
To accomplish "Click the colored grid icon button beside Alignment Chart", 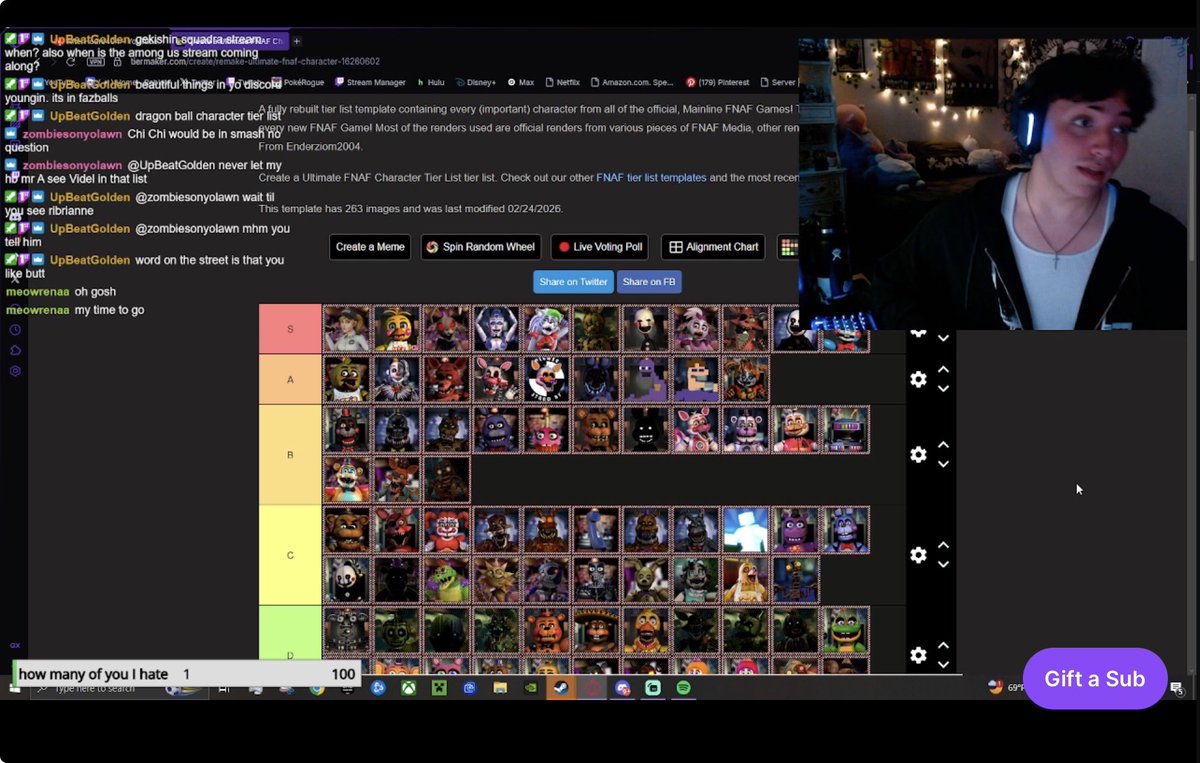I will click(x=788, y=247).
